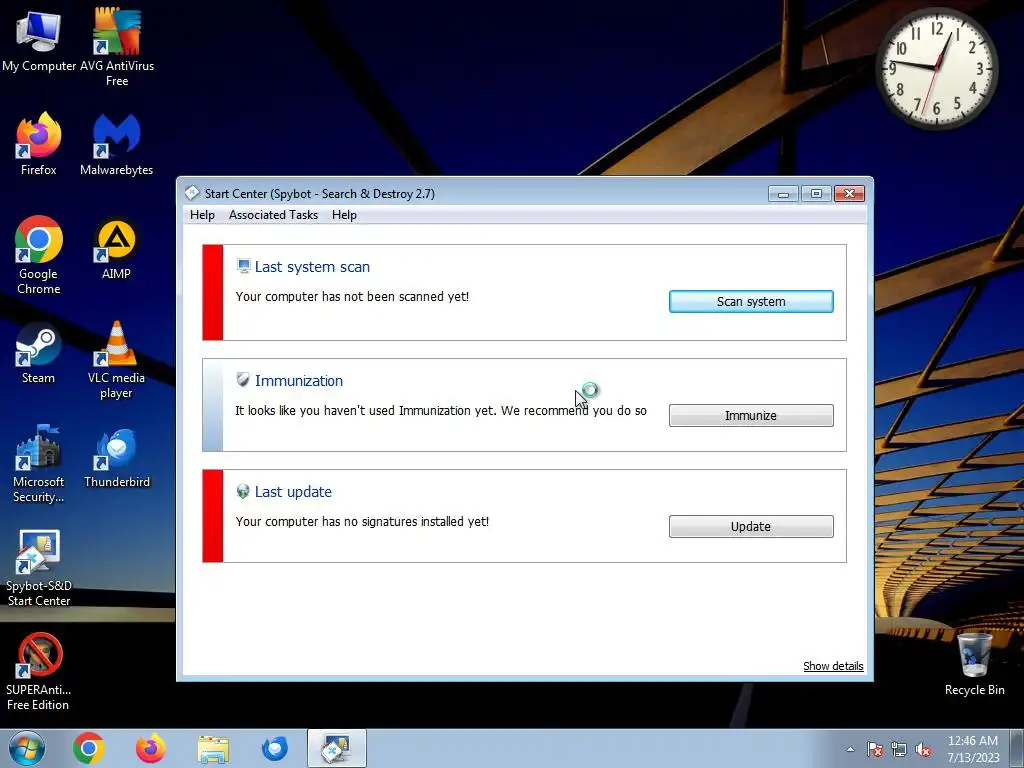Open the Show details link
1024x768 pixels.
833,666
